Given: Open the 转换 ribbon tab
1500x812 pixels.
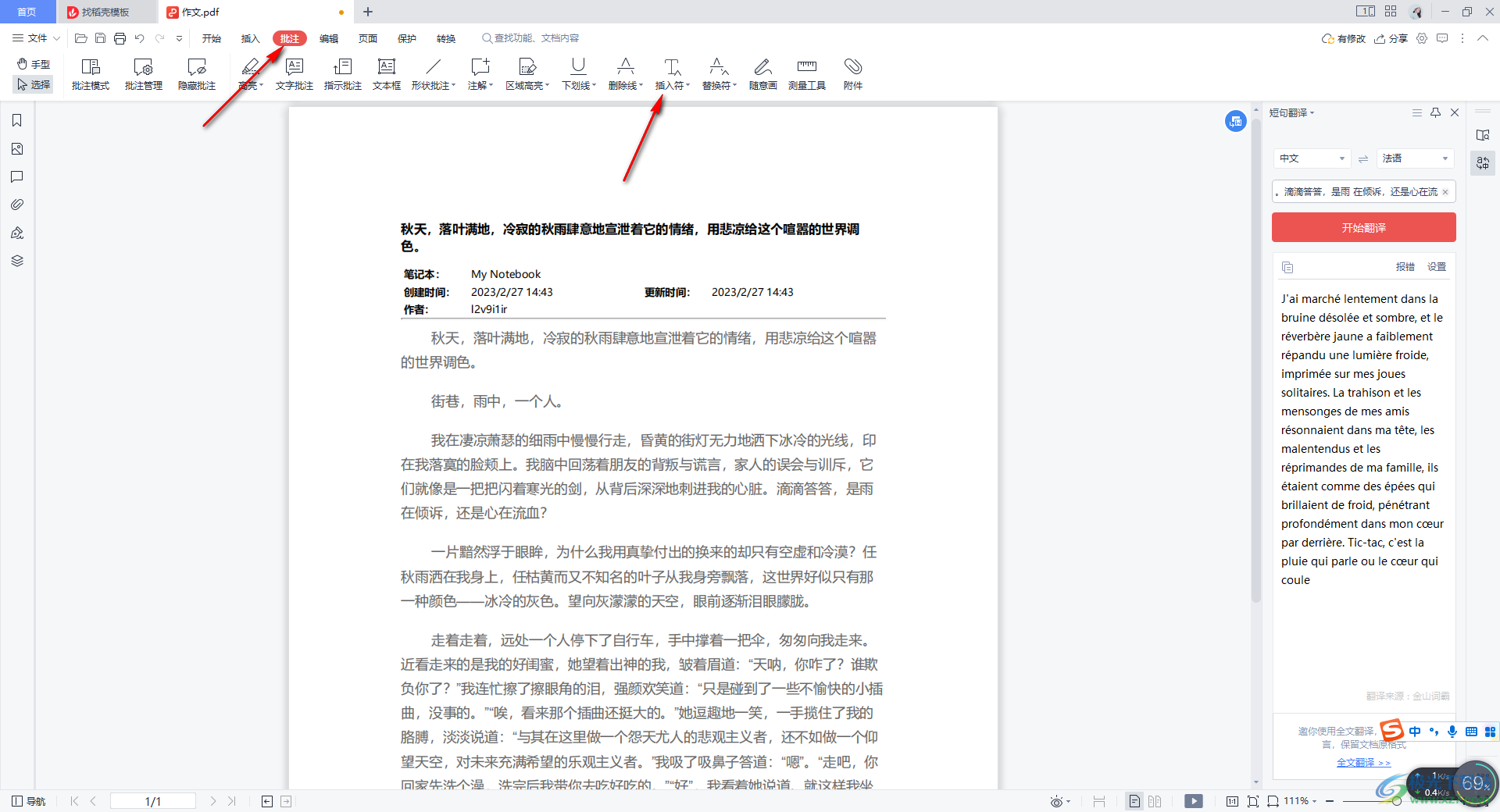Looking at the screenshot, I should coord(446,38).
